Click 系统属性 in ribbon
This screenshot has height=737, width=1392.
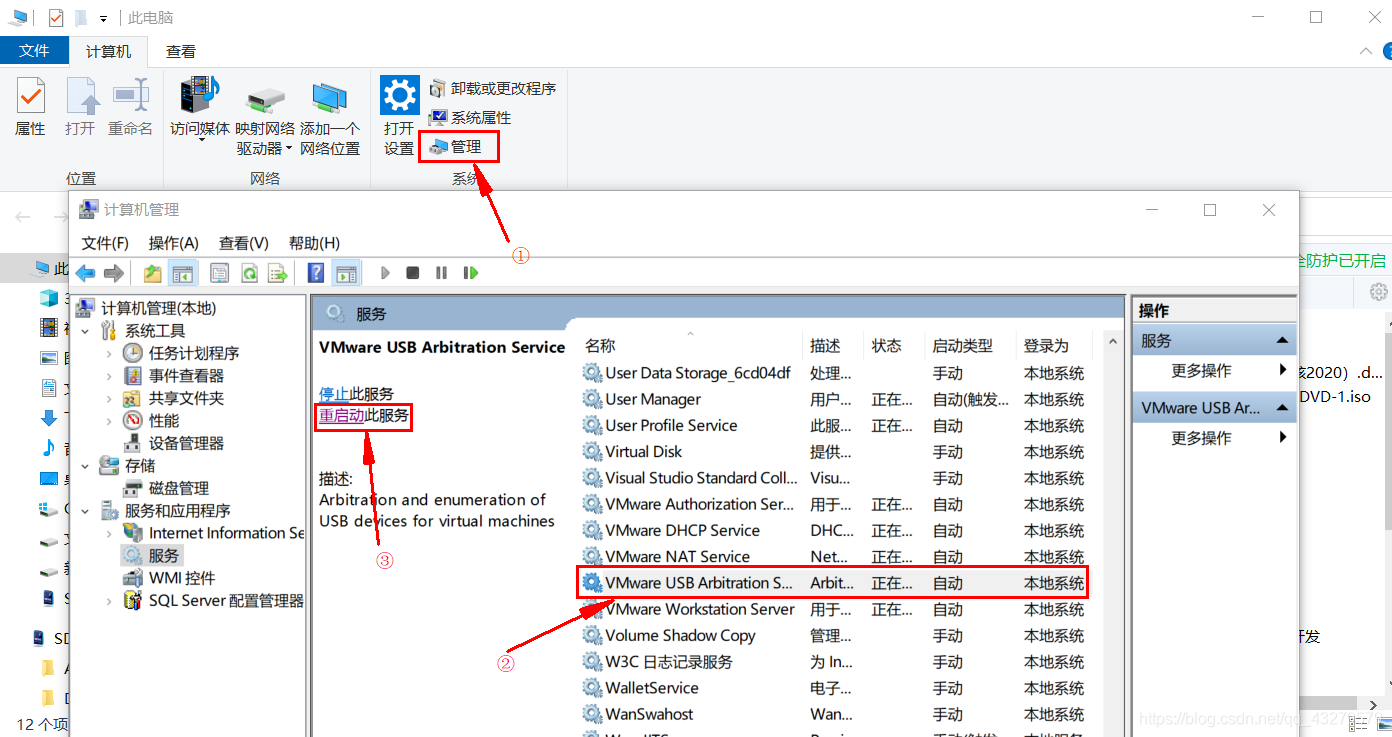(x=470, y=117)
